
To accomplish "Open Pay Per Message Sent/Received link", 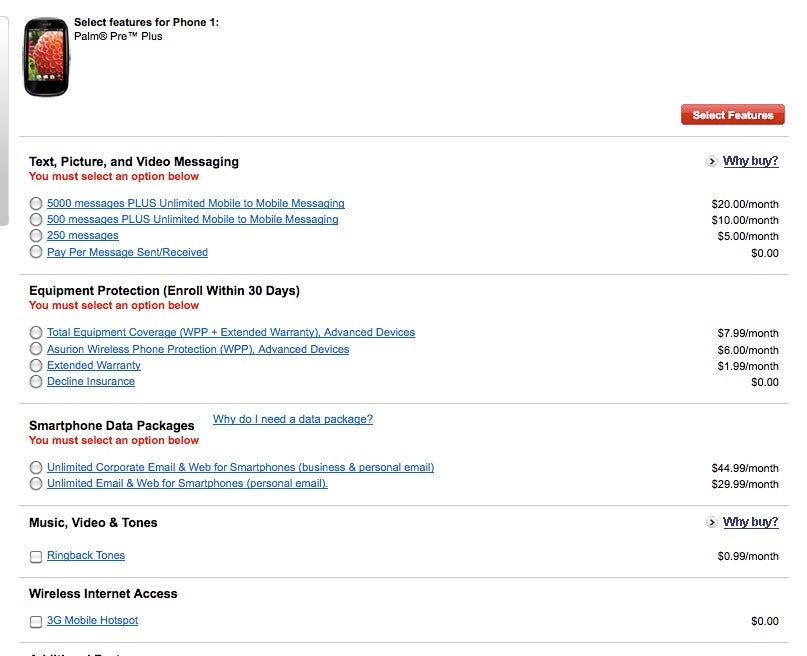I will point(127,252).
